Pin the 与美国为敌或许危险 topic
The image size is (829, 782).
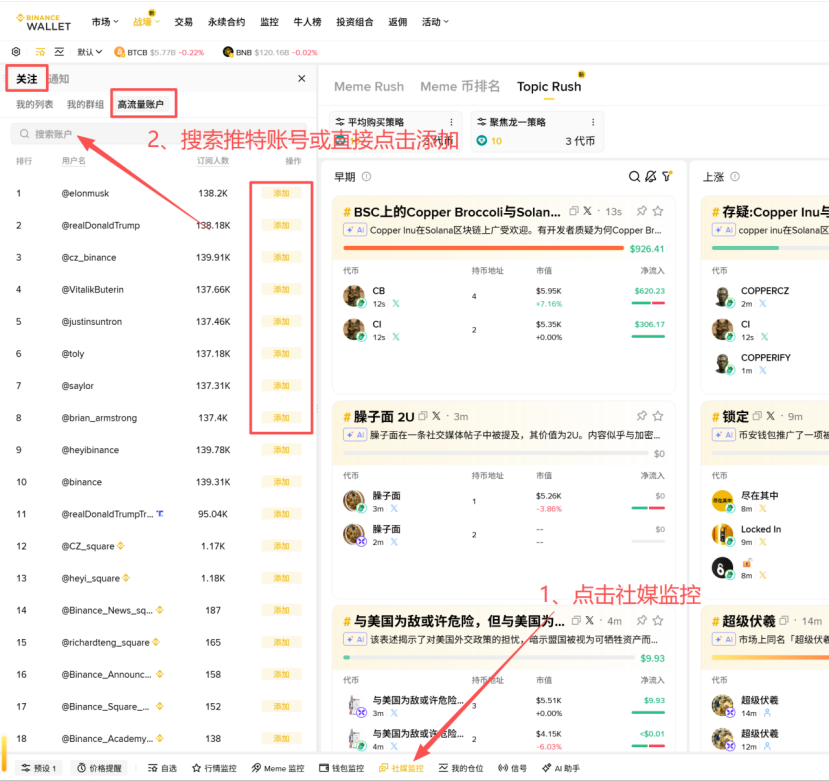641,620
